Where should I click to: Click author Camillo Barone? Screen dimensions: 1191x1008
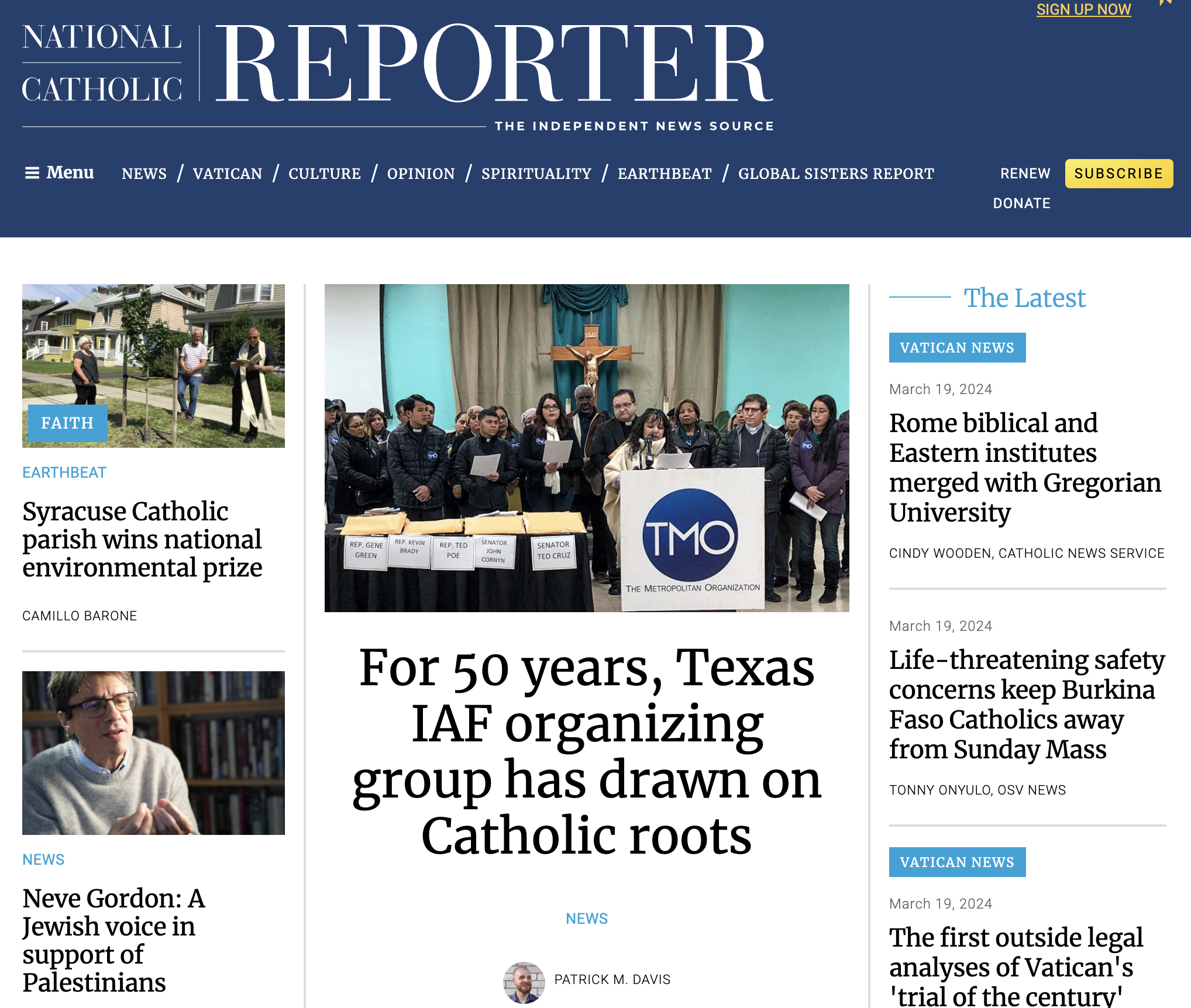(80, 616)
